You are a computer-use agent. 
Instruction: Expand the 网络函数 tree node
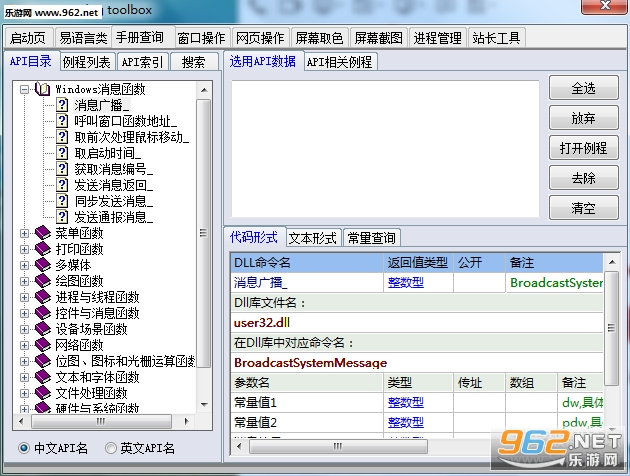point(25,345)
